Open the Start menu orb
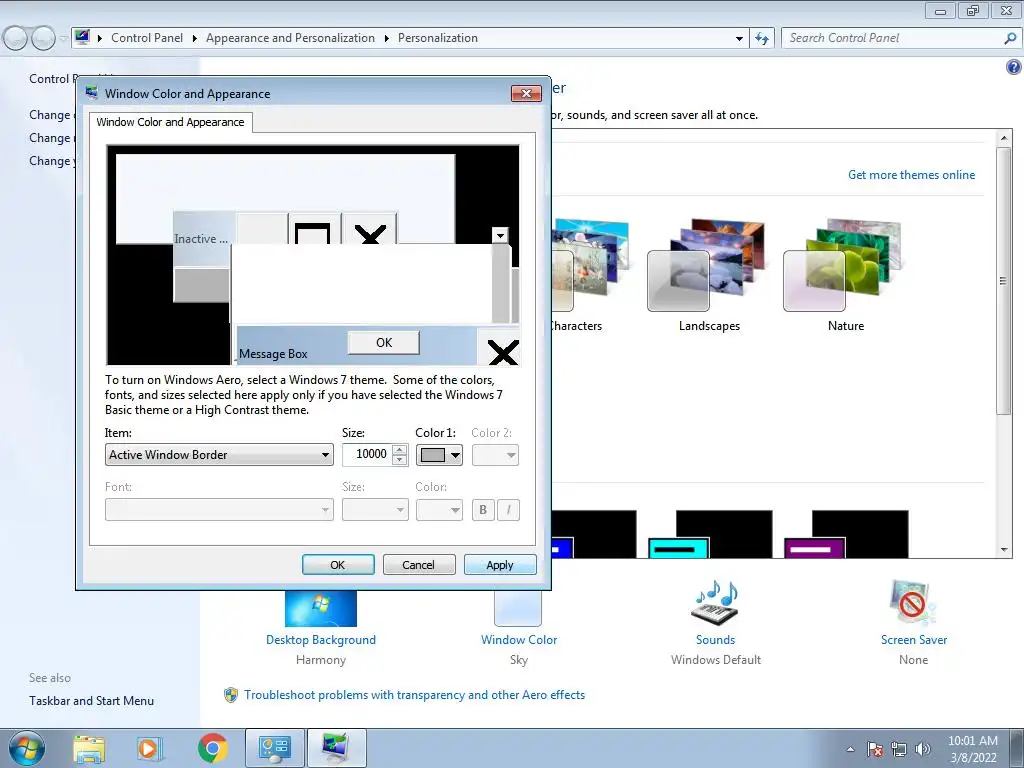Viewport: 1024px width, 768px height. 26,748
